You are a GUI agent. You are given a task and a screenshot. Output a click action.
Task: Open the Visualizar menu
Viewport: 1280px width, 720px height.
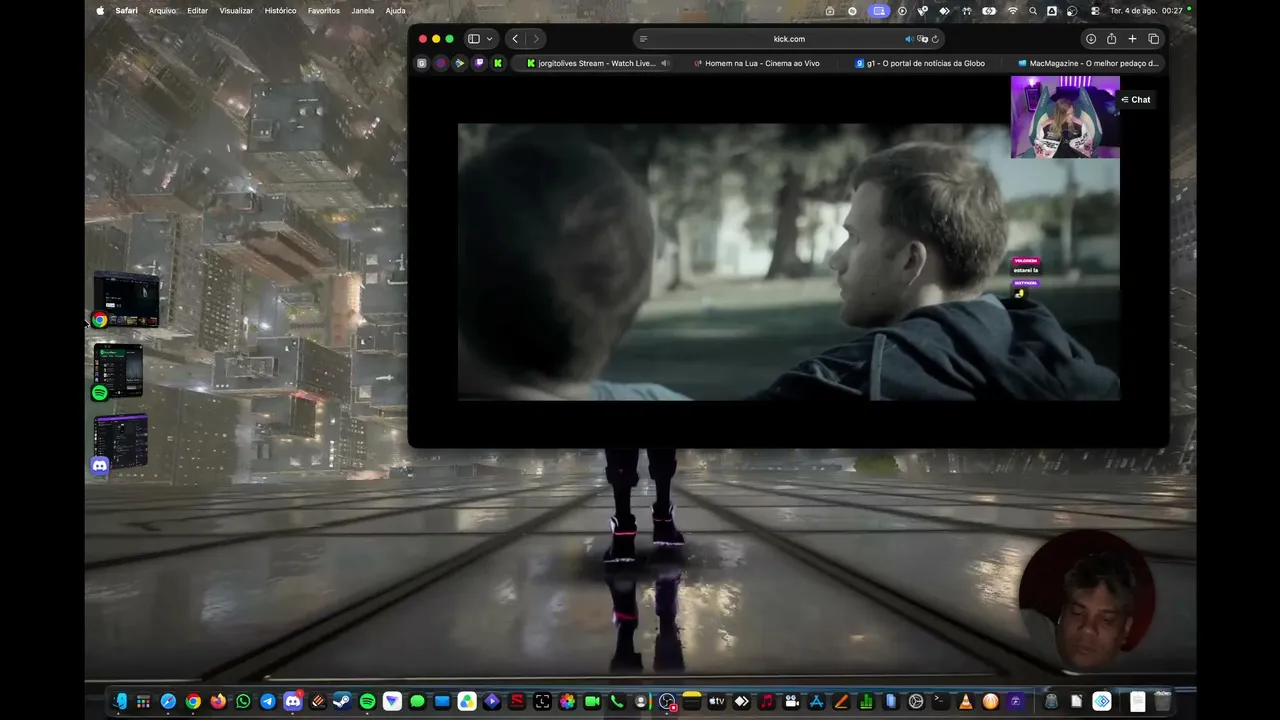[236, 11]
